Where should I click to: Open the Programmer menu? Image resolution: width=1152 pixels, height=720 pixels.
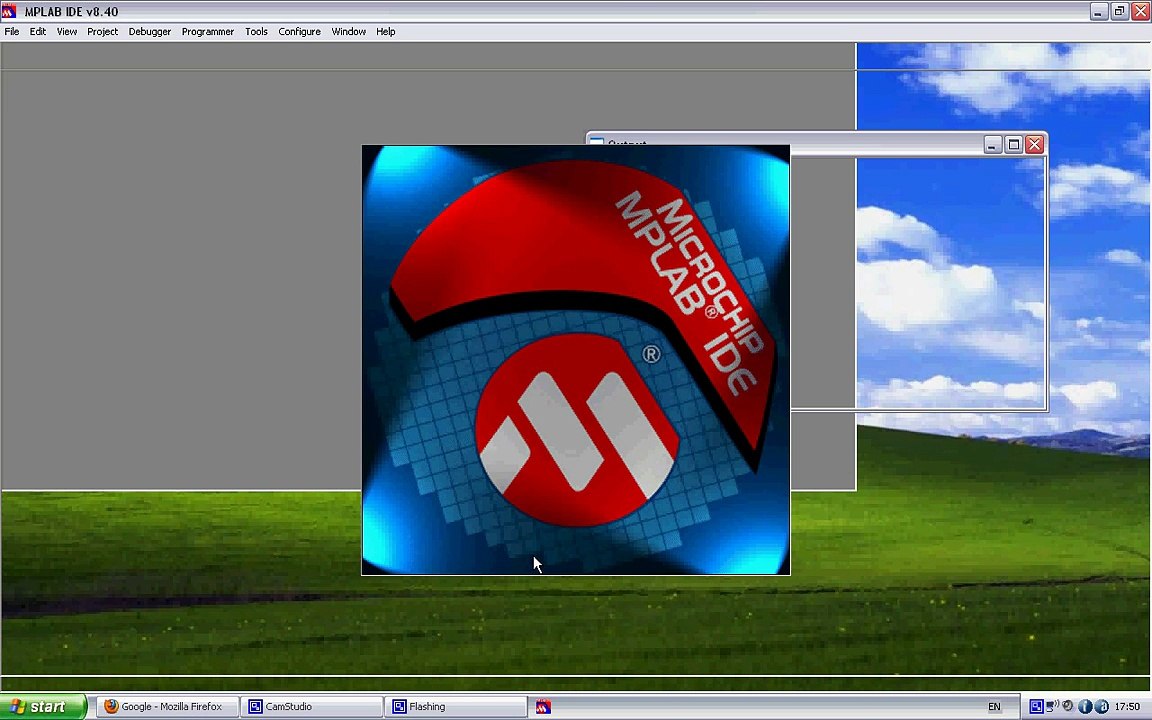(208, 32)
